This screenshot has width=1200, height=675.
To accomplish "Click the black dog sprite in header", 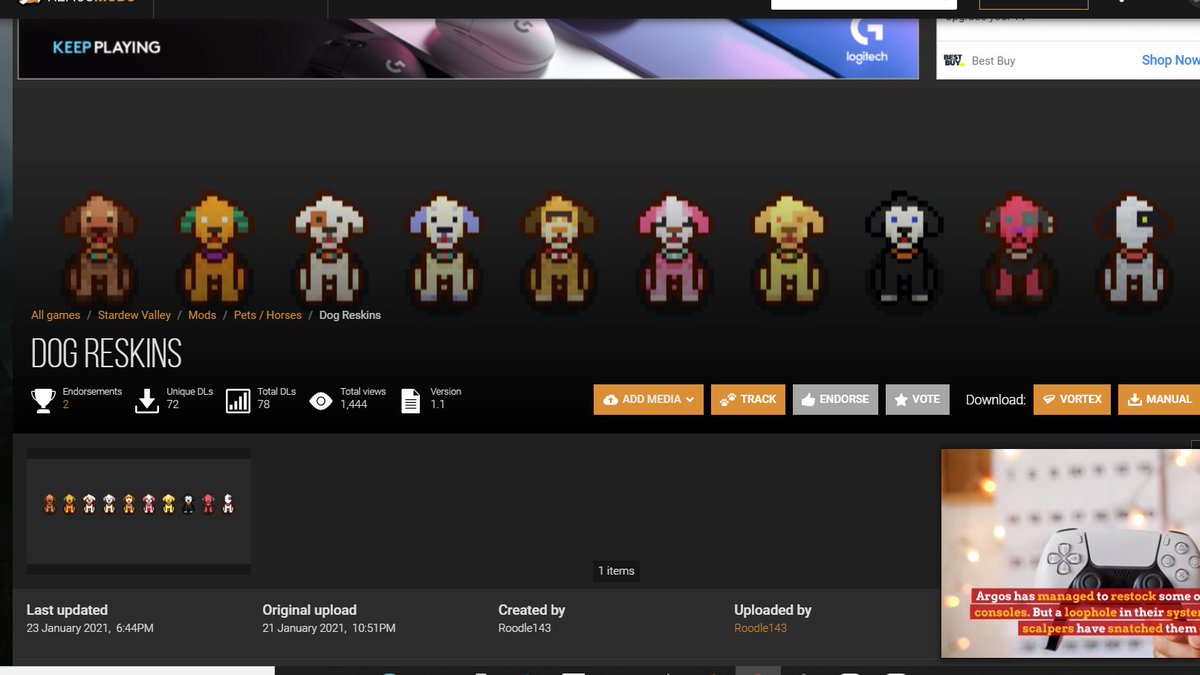I will 904,249.
